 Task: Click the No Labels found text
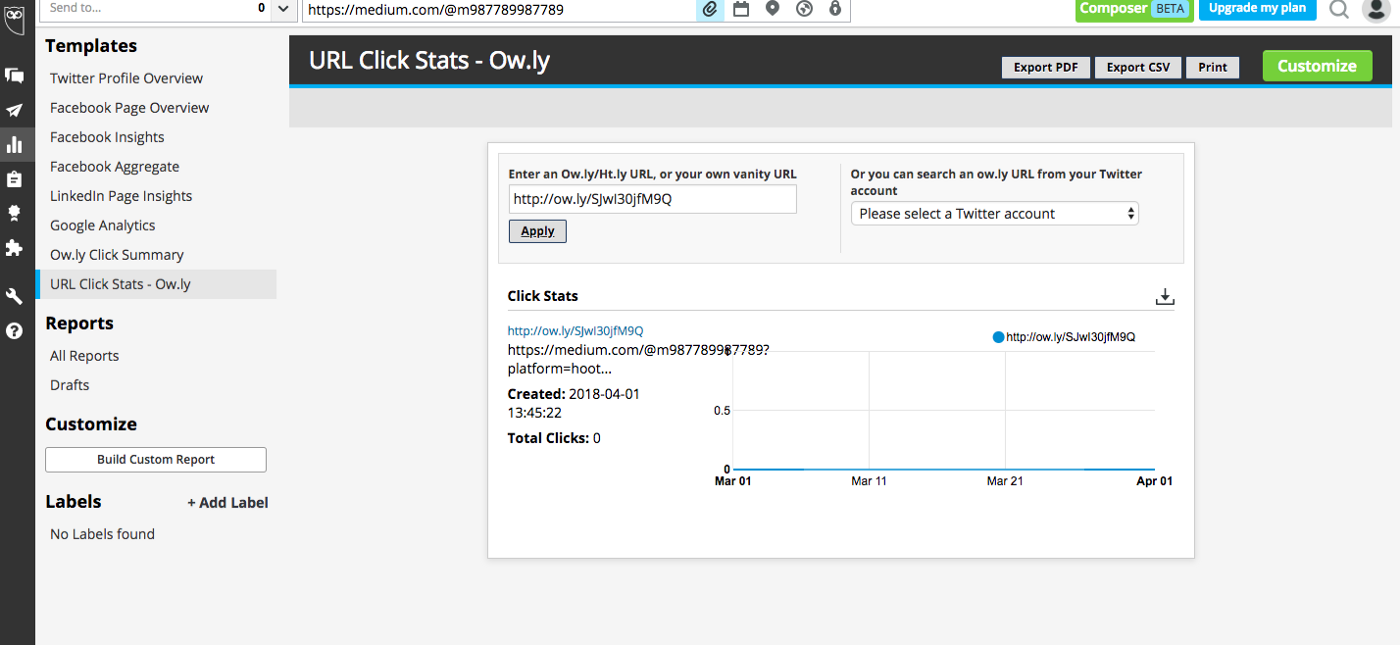point(102,534)
